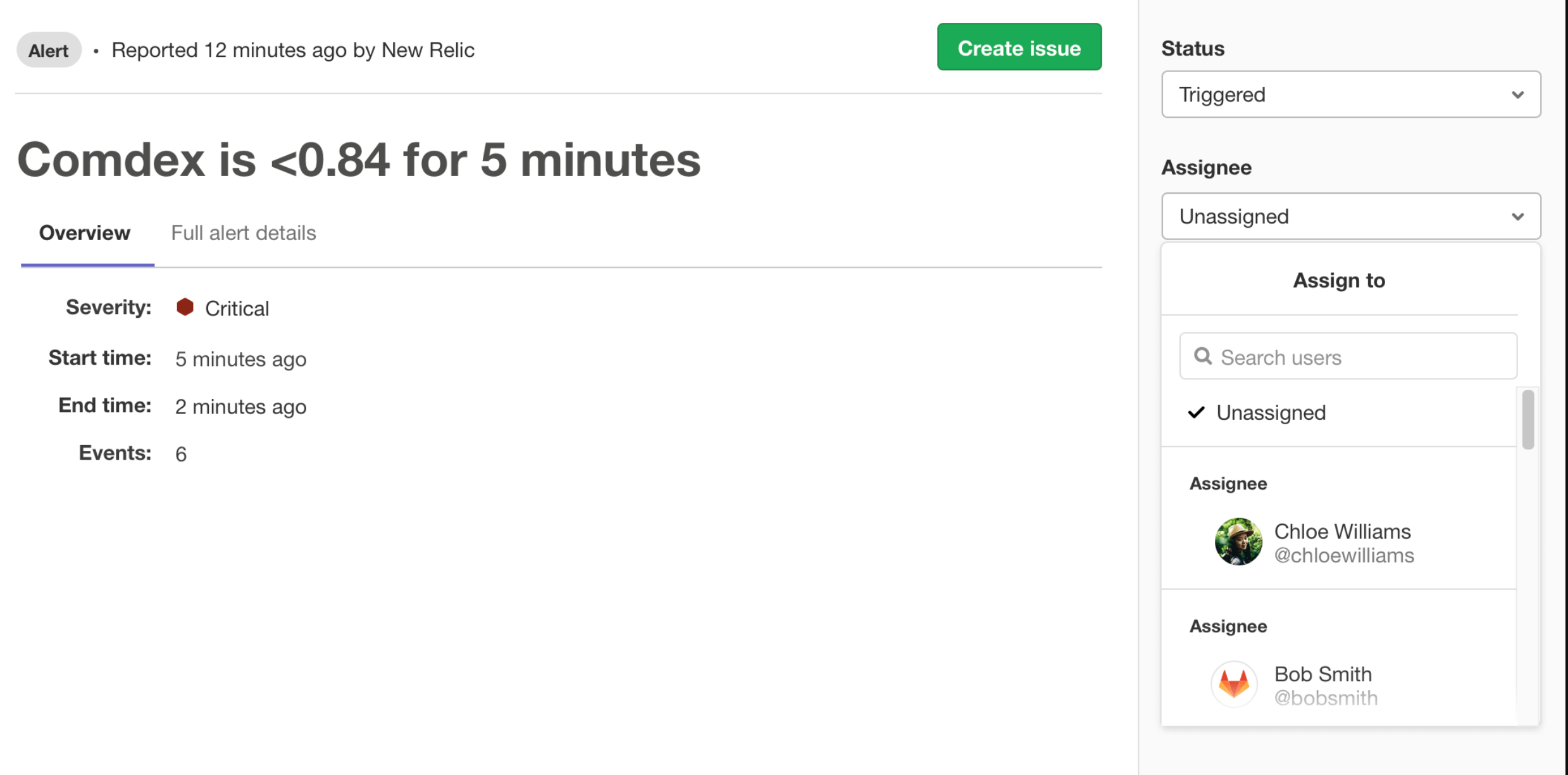Click the Alert status badge
This screenshot has height=775, width=1568.
tap(48, 50)
